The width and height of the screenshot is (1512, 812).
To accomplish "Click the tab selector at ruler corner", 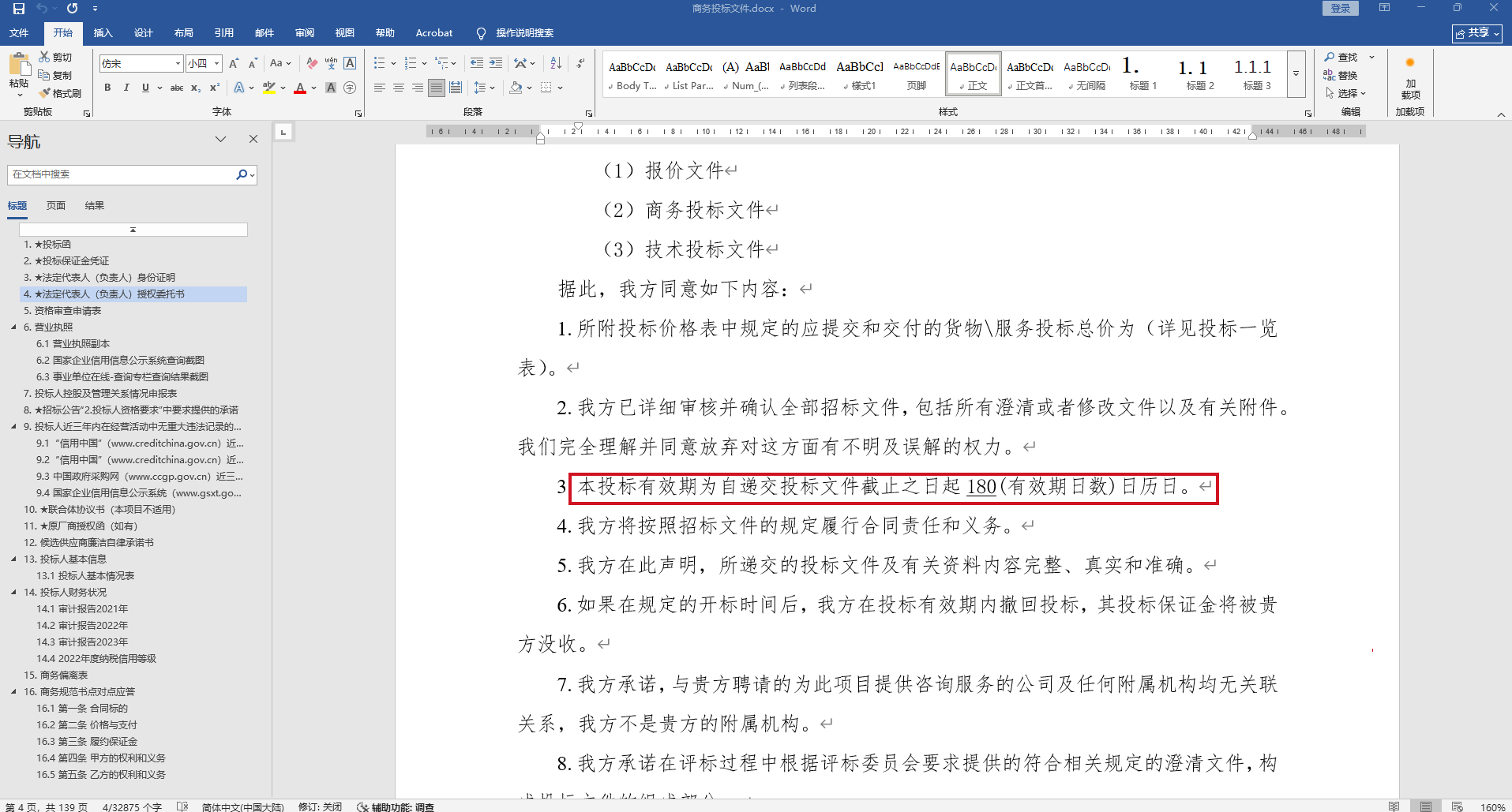I will point(283,132).
